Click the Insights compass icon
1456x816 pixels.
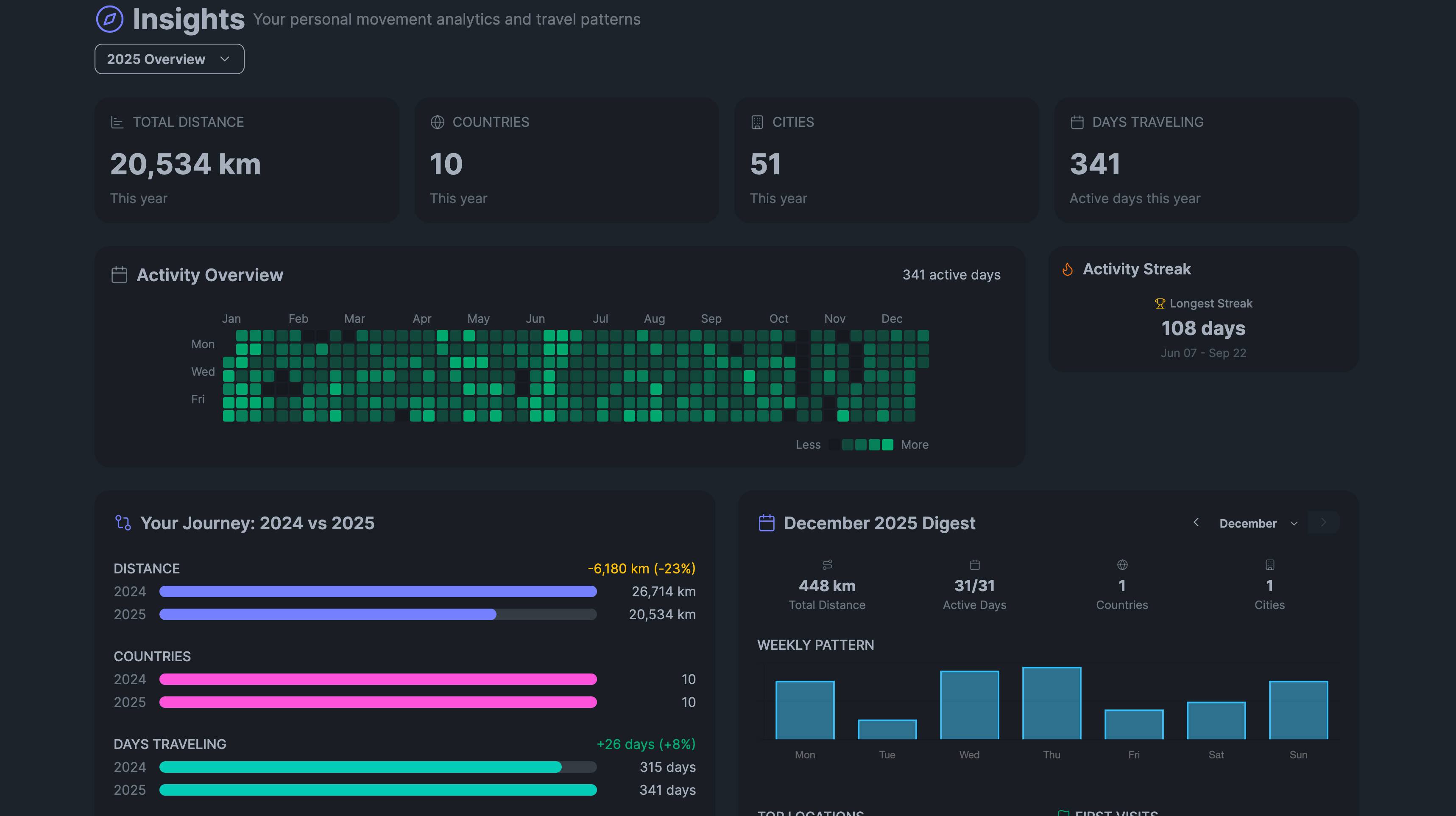click(x=110, y=19)
